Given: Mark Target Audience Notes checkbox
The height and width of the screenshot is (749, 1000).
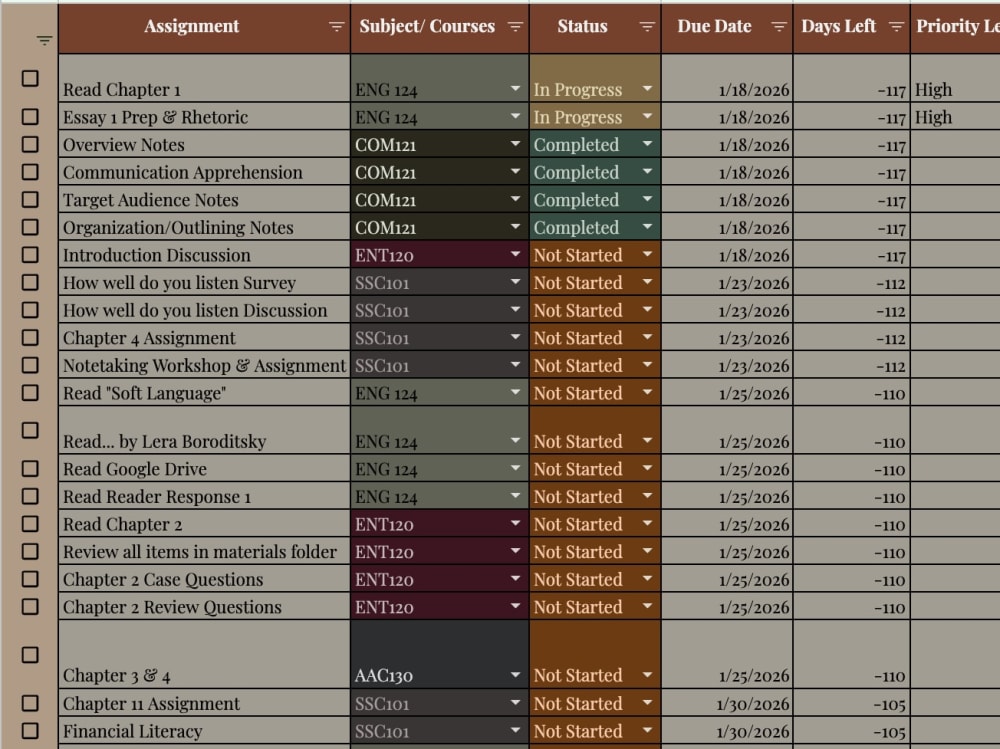Looking at the screenshot, I should (30, 200).
